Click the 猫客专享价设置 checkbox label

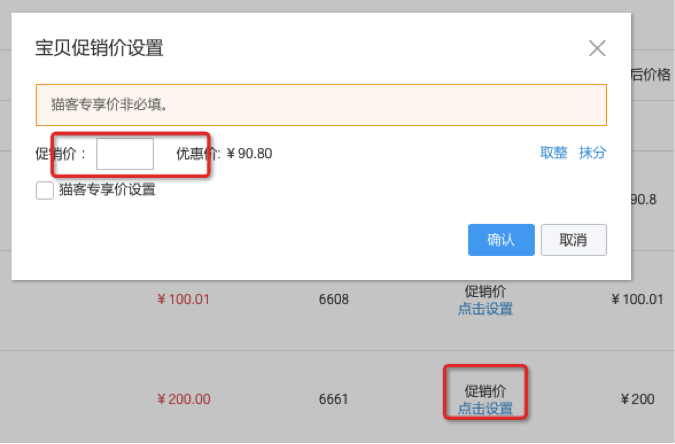107,189
